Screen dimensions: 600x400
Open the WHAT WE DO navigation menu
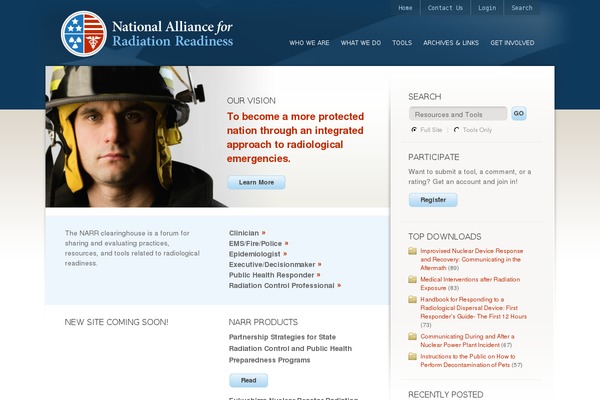pos(361,43)
